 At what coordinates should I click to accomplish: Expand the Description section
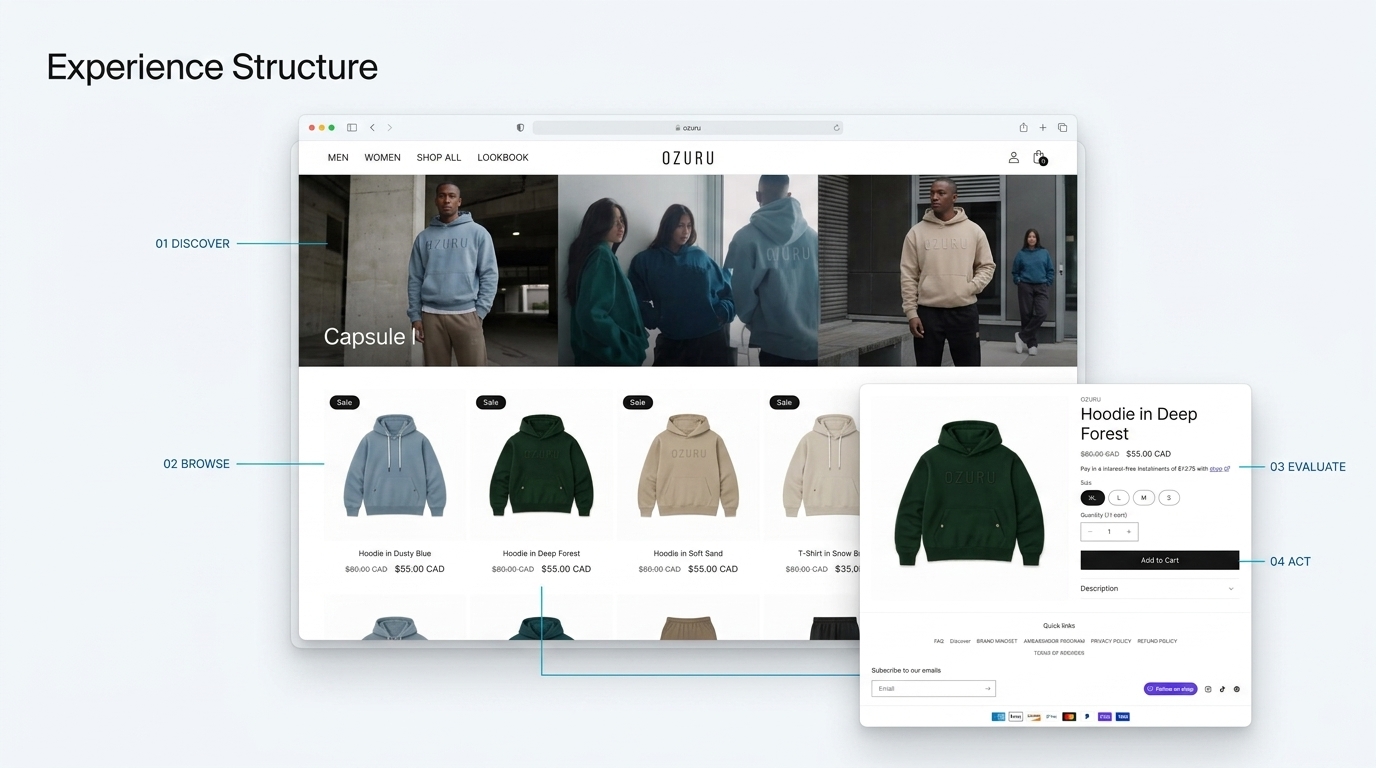coord(1158,589)
